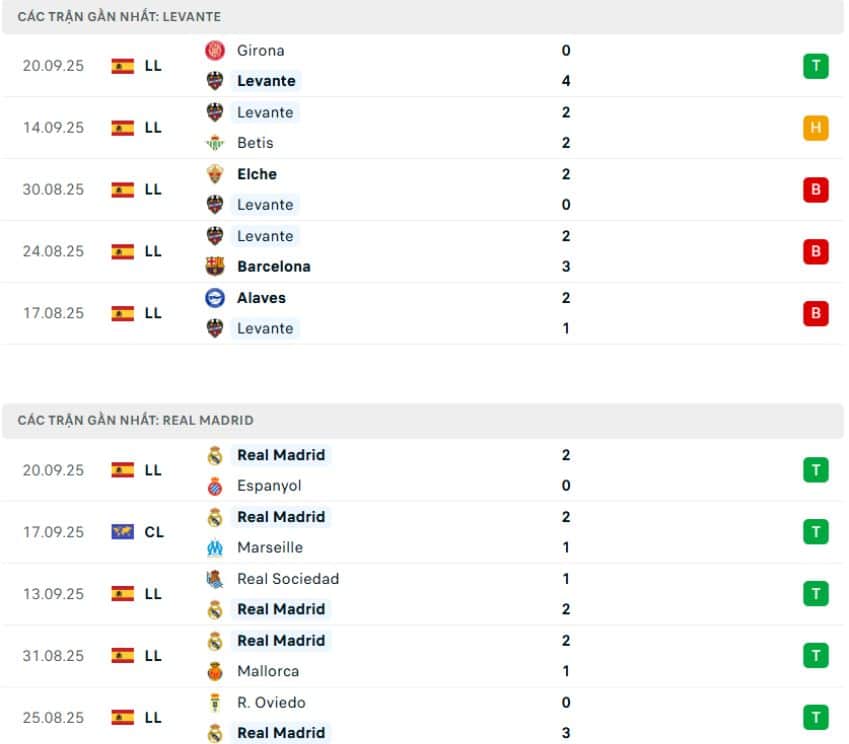The image size is (849, 744).
Task: Click the Barcelona club crest icon
Action: [214, 266]
